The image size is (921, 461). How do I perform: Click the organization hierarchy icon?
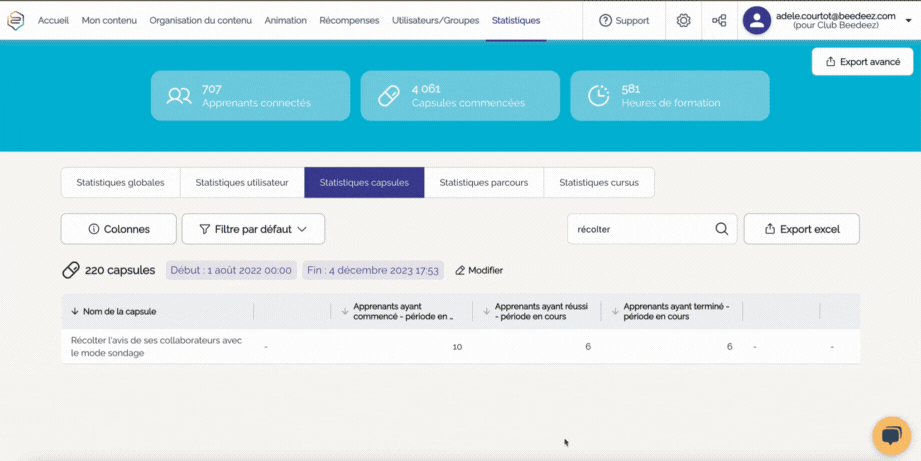coord(719,20)
